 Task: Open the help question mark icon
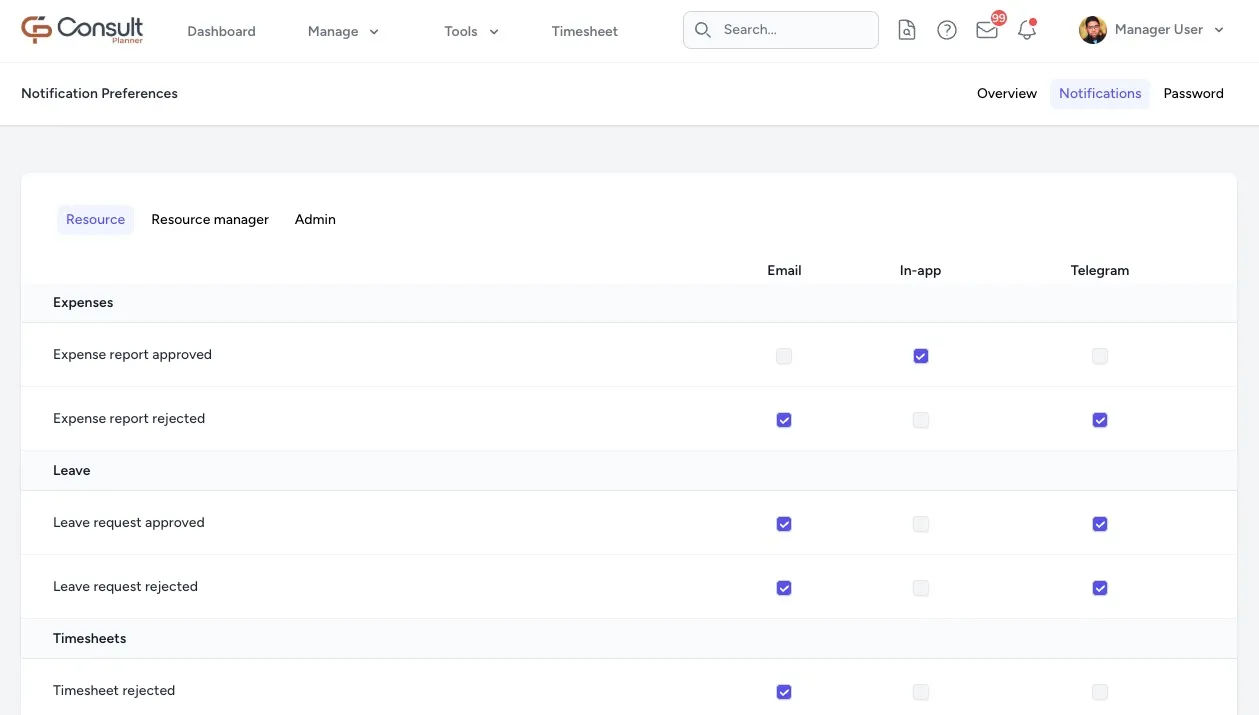click(947, 30)
